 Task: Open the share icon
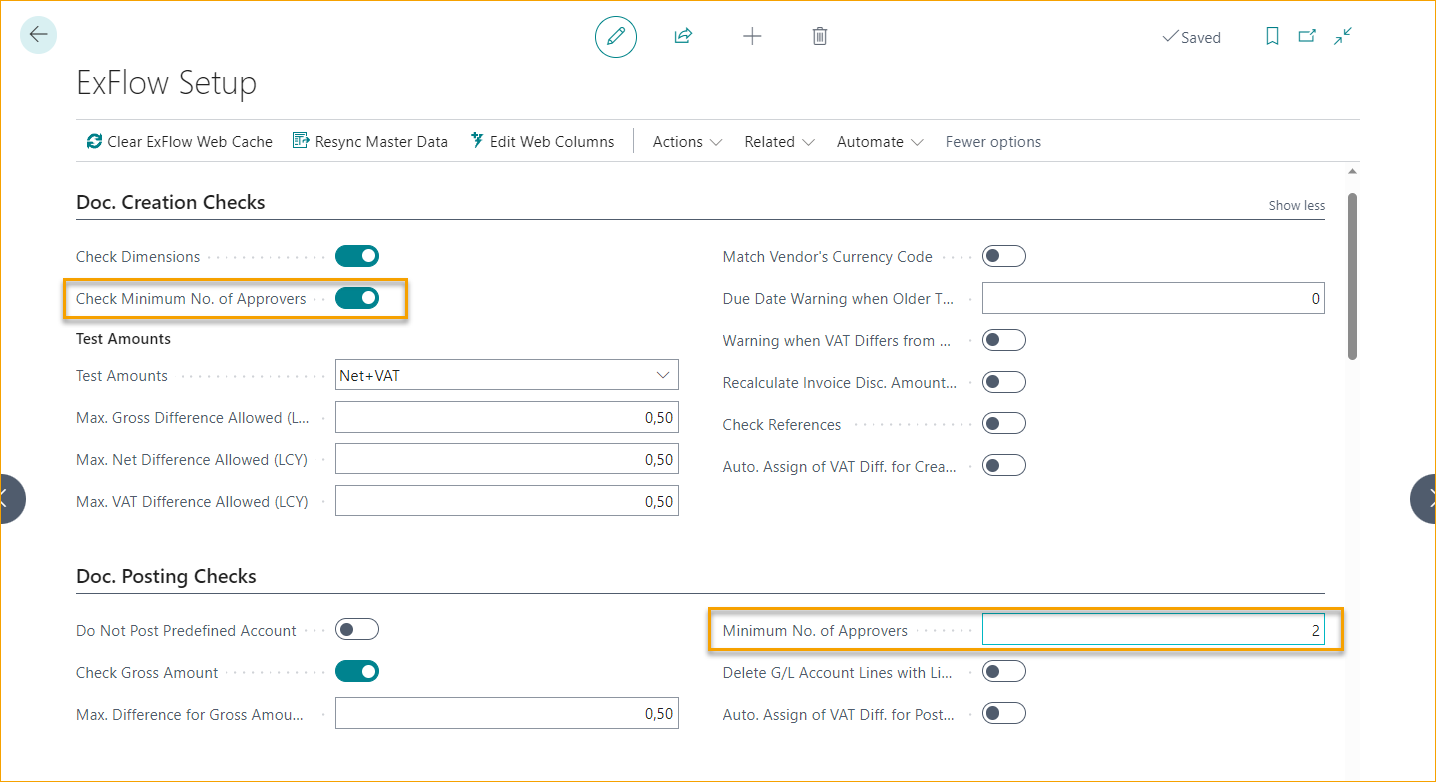[683, 36]
